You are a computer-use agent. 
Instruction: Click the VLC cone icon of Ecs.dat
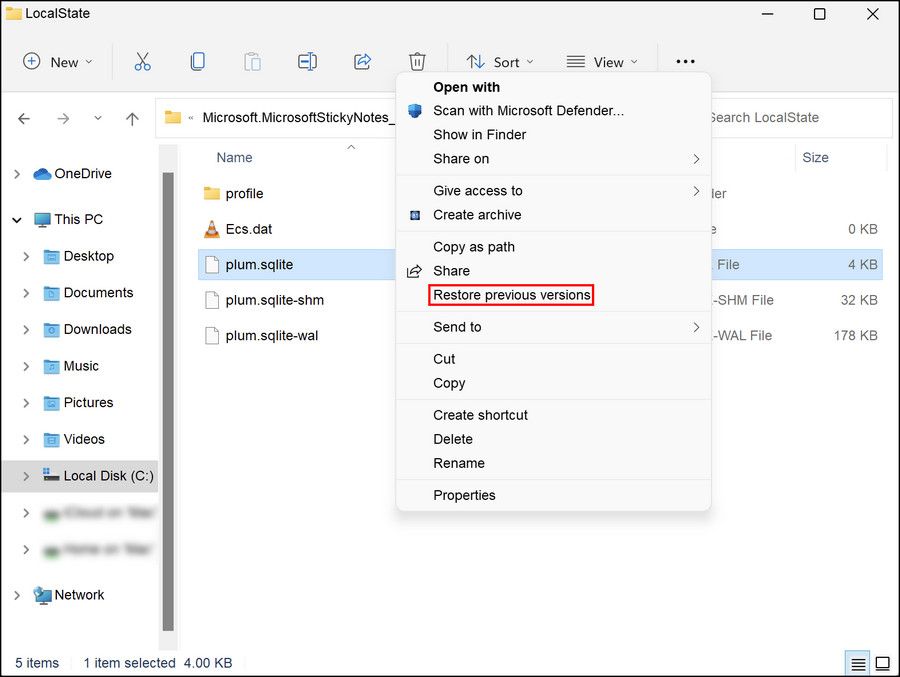click(x=212, y=229)
